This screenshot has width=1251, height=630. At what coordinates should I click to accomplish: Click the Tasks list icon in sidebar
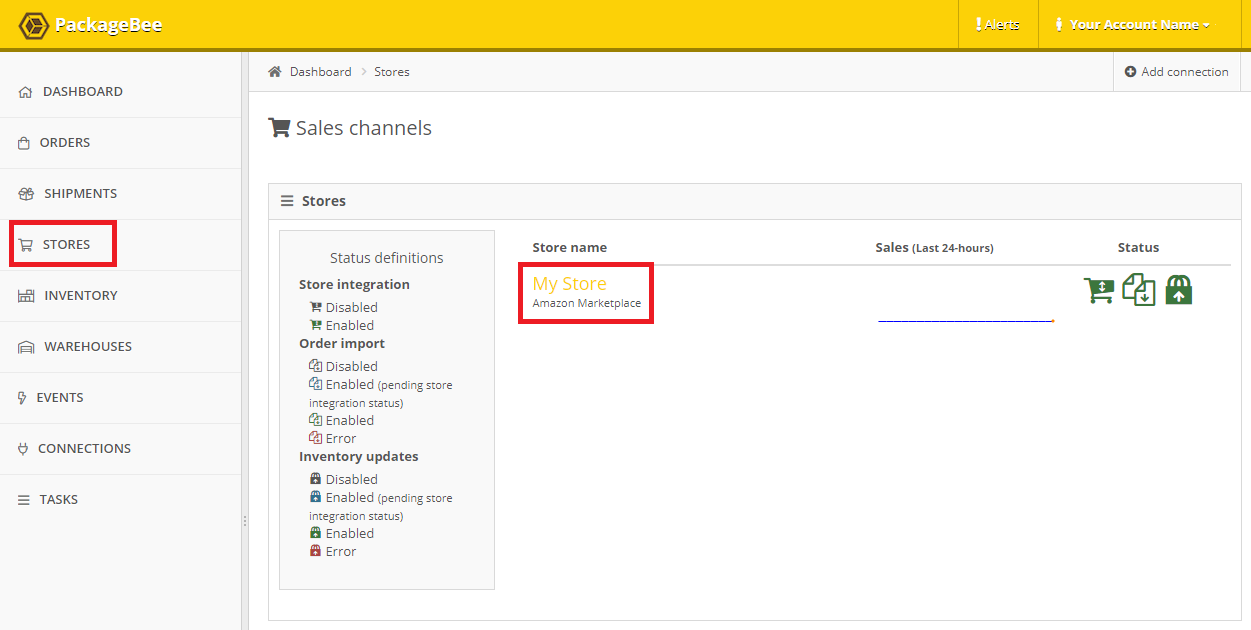point(24,500)
